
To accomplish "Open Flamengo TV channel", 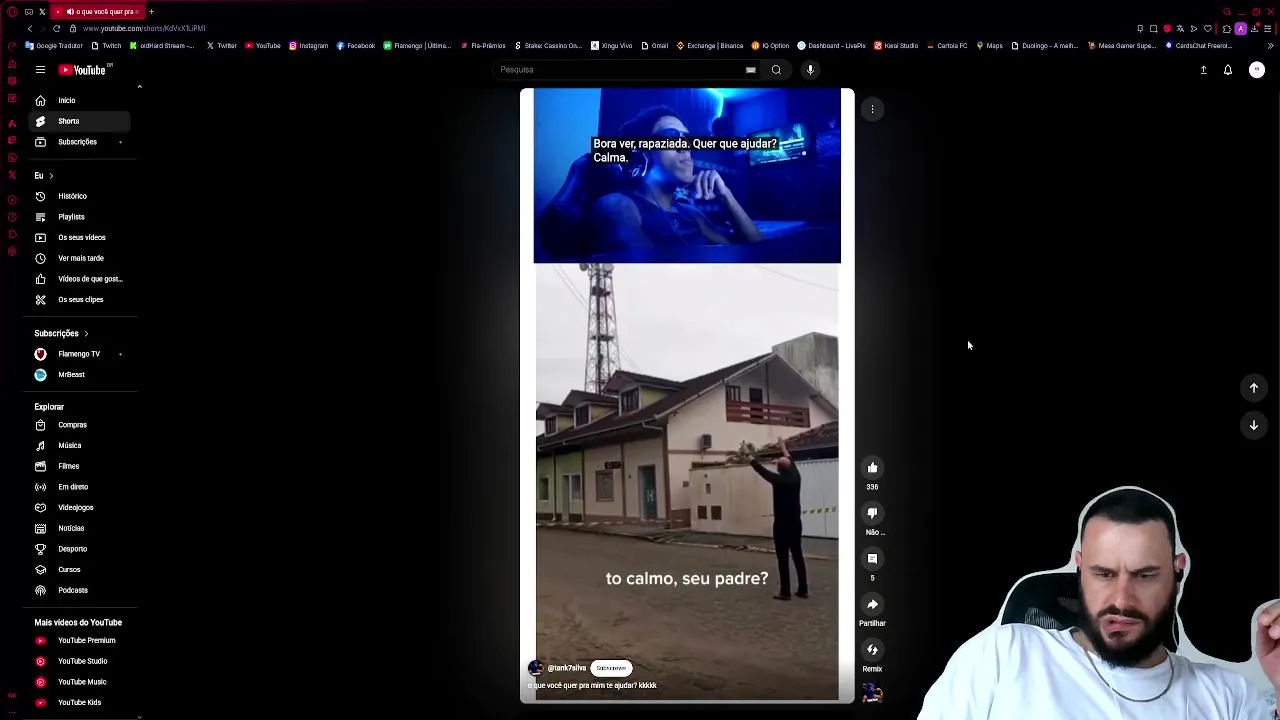I will pyautogui.click(x=80, y=354).
